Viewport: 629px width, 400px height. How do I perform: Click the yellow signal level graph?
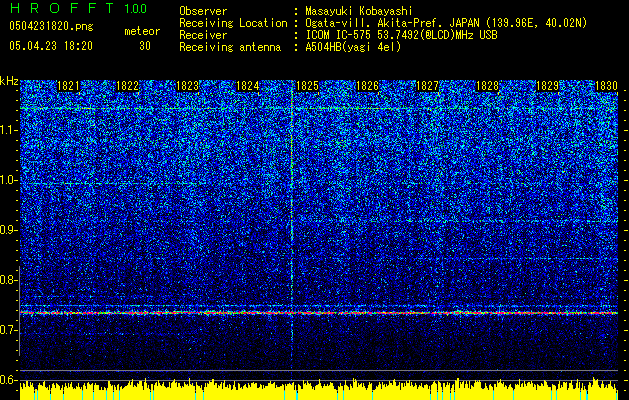(319, 390)
